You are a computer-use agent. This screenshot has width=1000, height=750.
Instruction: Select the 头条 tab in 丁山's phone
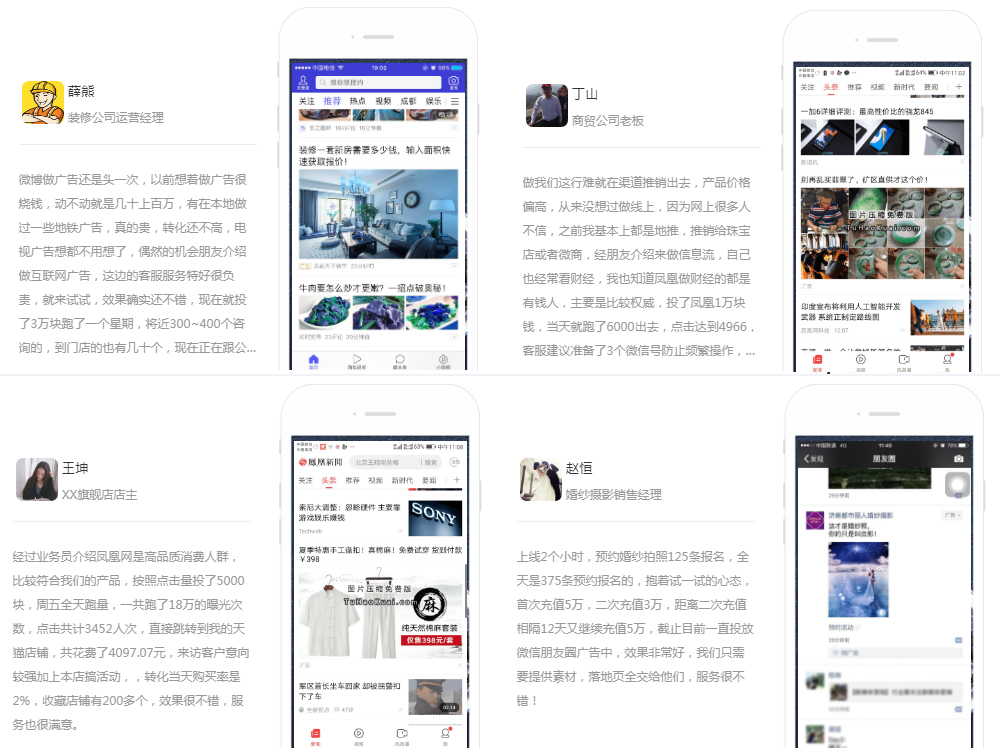(x=831, y=87)
